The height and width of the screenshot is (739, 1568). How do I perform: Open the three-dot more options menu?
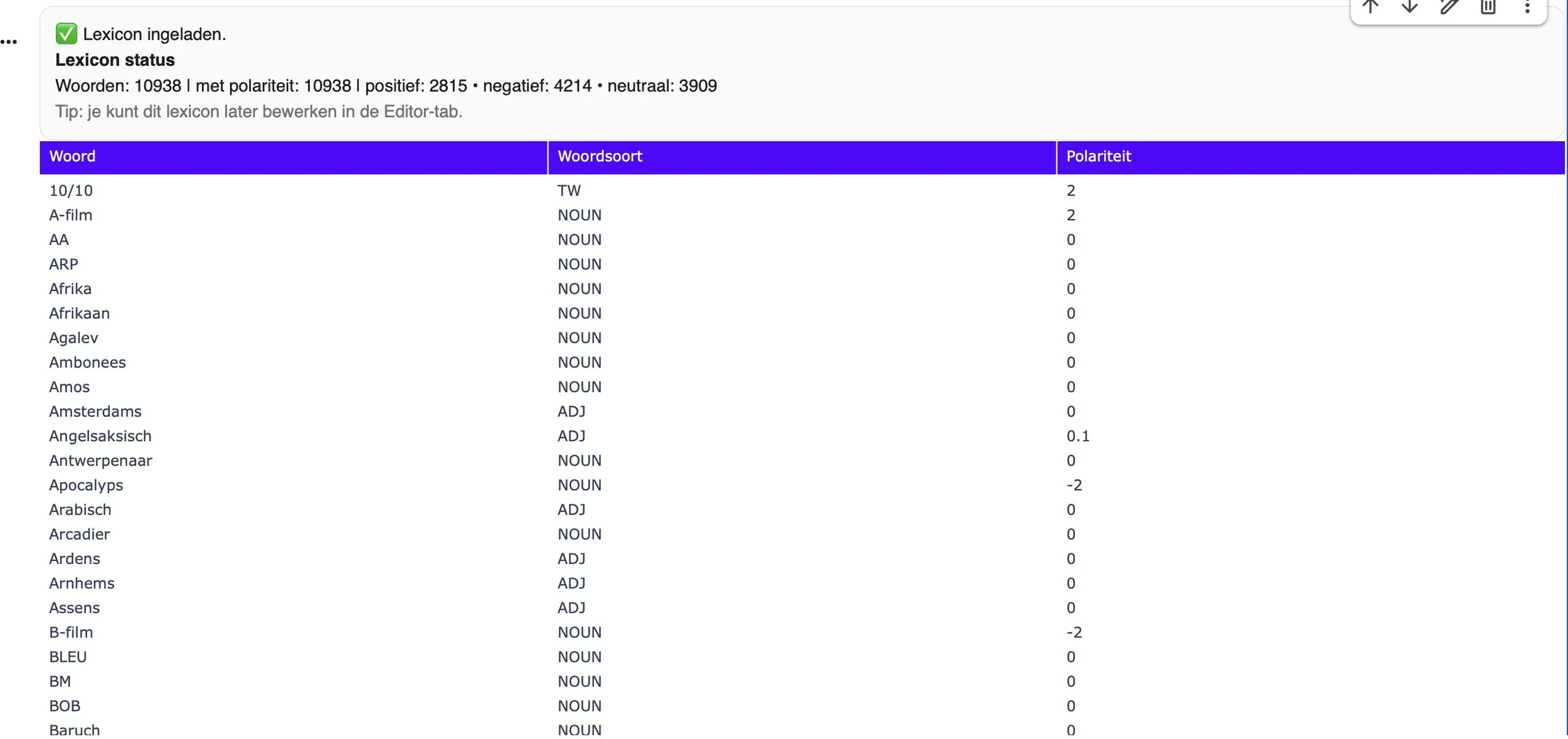1527,7
